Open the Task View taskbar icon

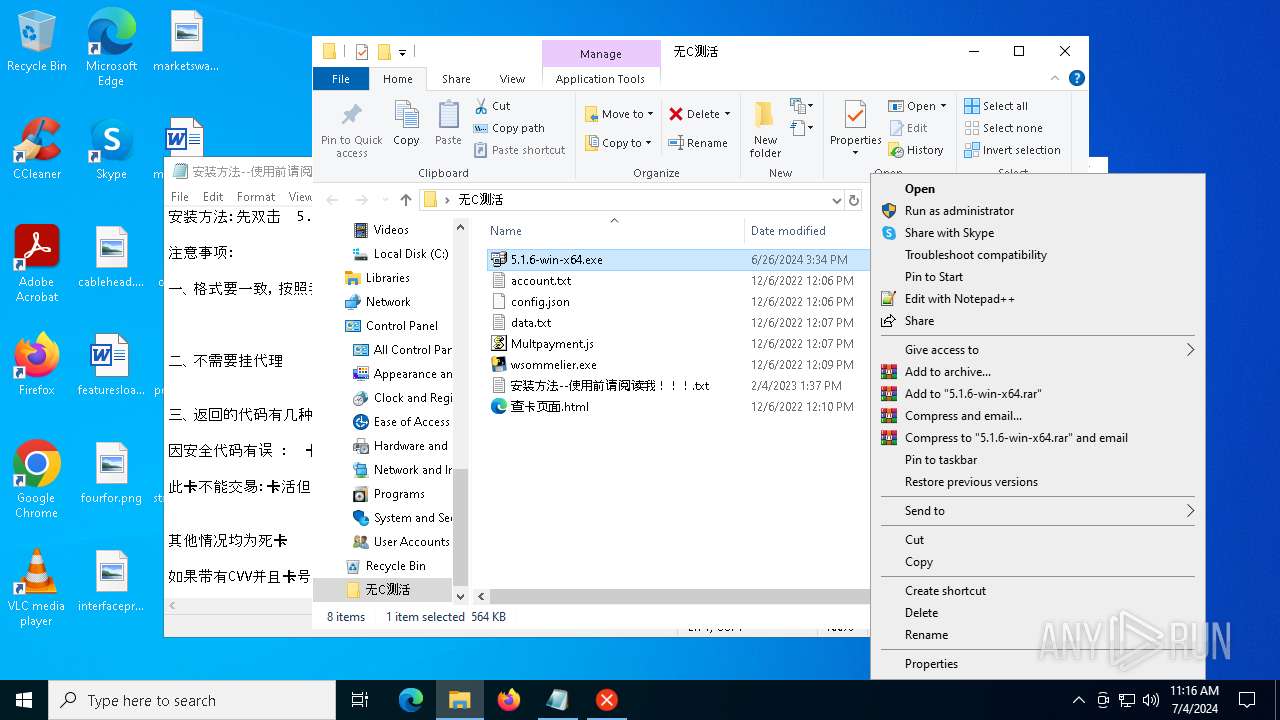360,700
